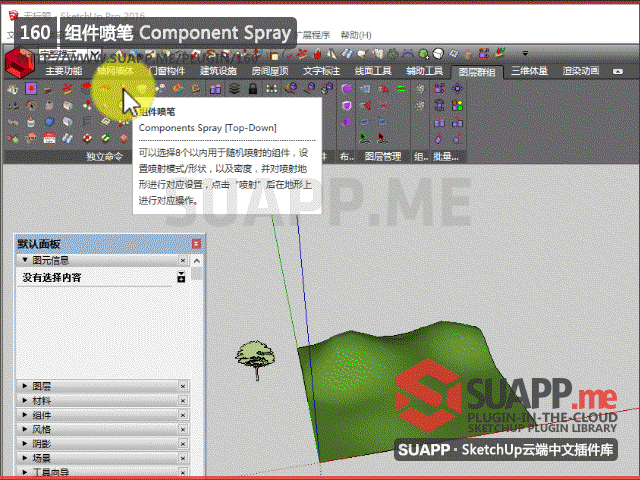Expand the 材料 panel section
The height and width of the screenshot is (480, 640).
(x=25, y=400)
